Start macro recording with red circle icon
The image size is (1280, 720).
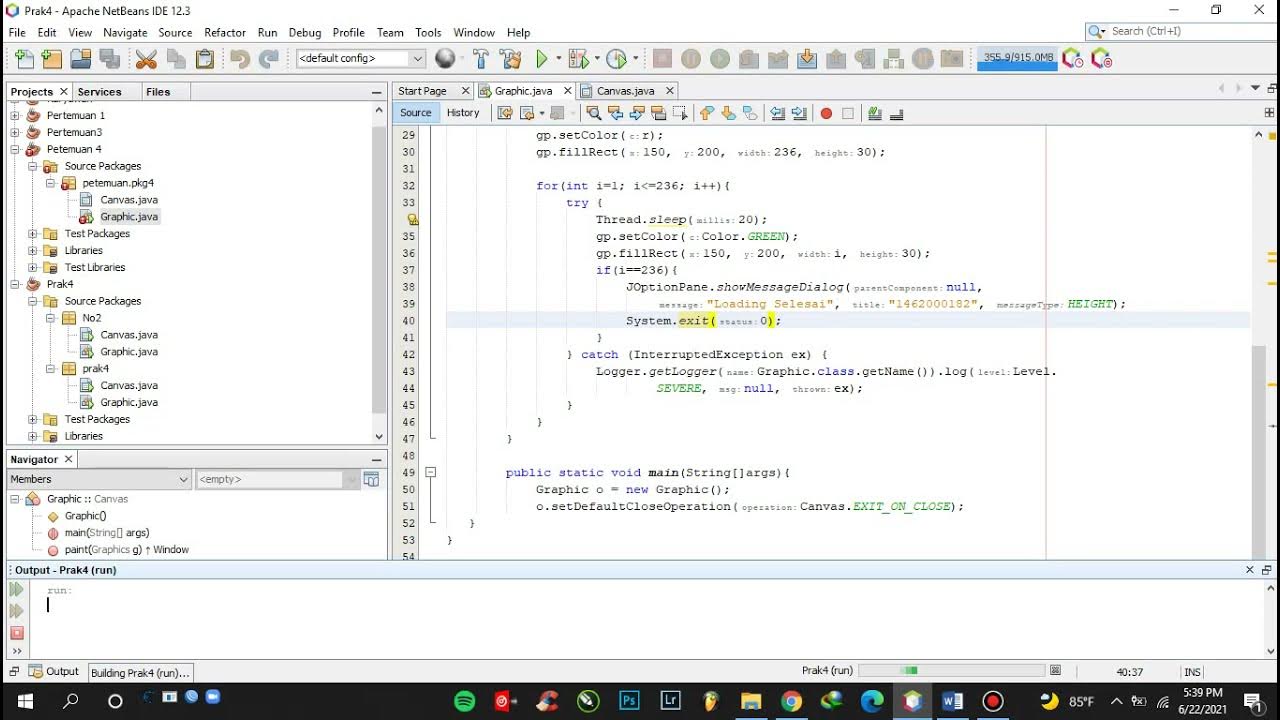(826, 113)
